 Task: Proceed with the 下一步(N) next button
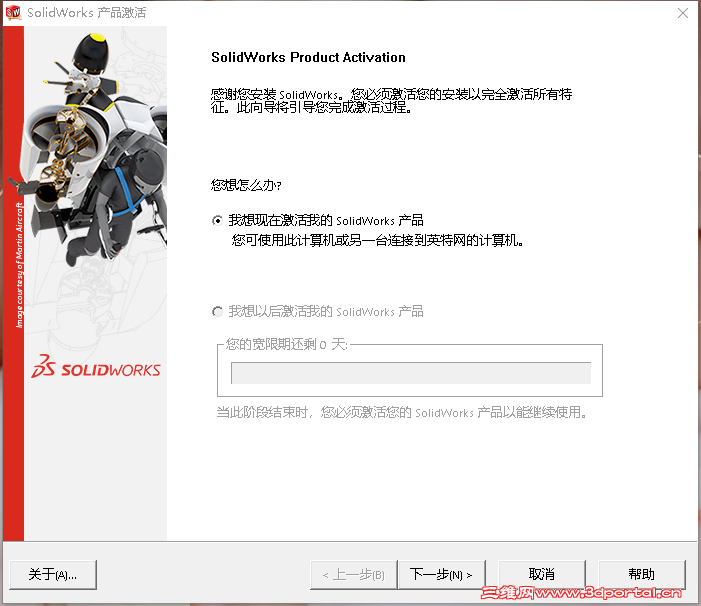pos(441,575)
